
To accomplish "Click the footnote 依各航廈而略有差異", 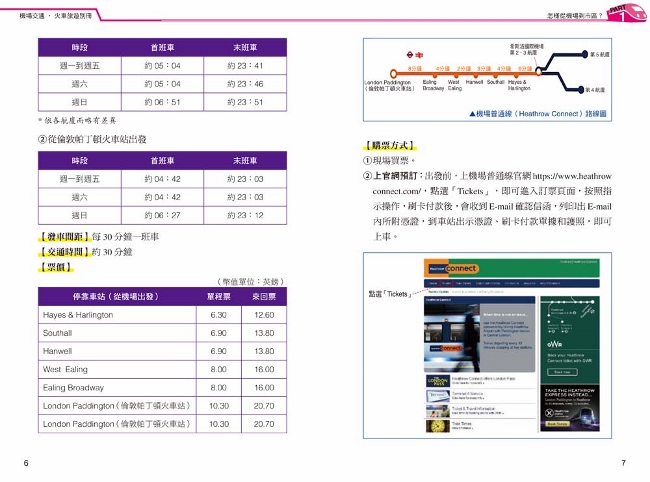I will (77, 121).
